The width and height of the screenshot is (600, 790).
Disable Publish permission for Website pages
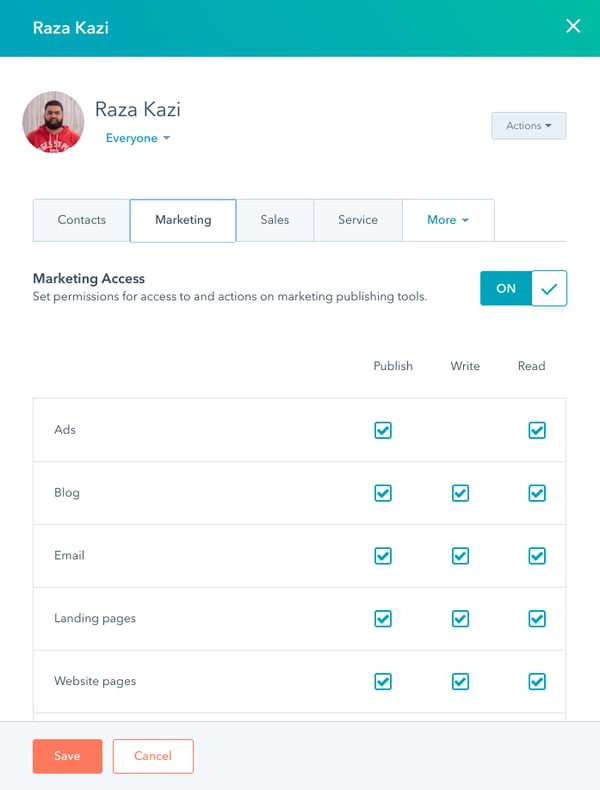point(383,682)
